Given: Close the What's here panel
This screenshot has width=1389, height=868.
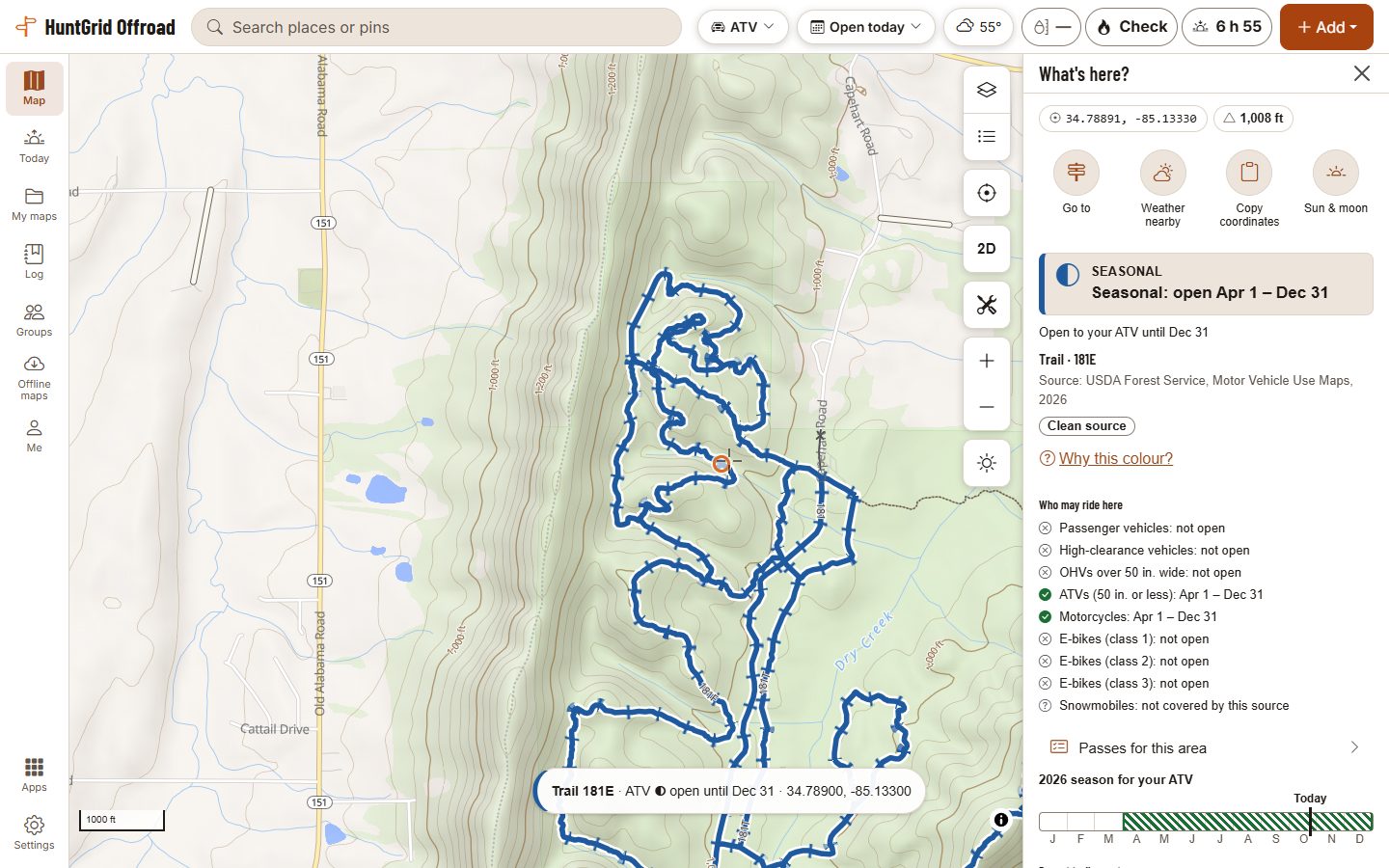Looking at the screenshot, I should coord(1362,73).
